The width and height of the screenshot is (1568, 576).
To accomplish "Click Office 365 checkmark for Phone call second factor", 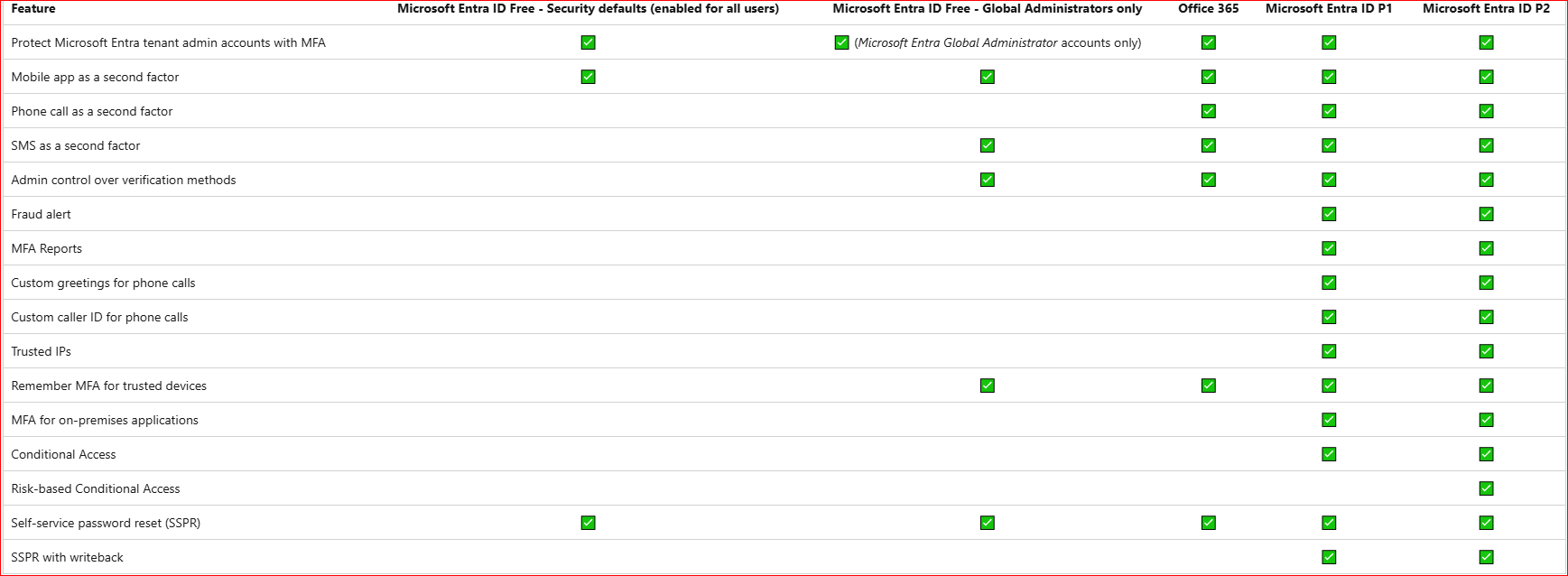I will [x=1209, y=111].
